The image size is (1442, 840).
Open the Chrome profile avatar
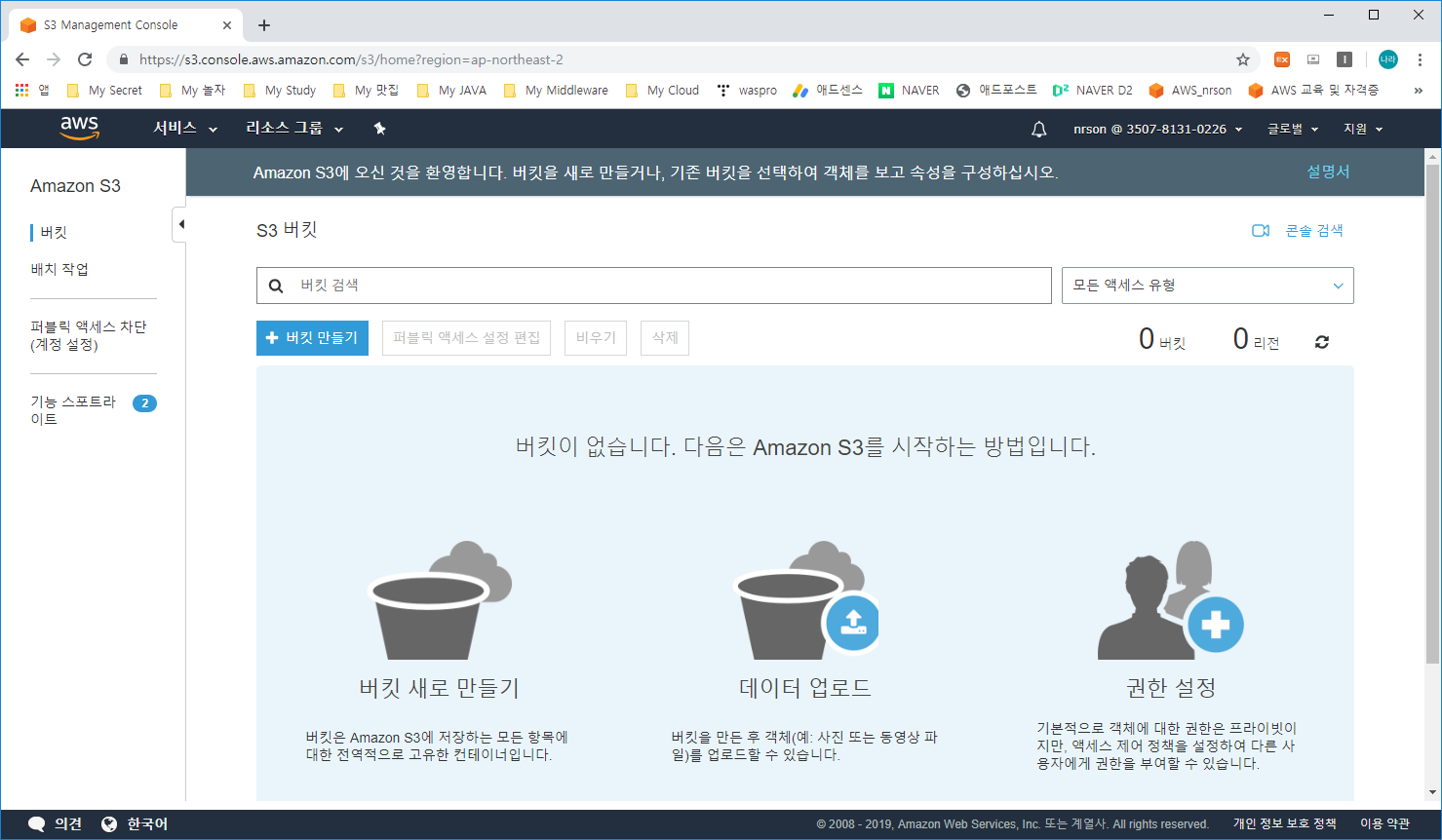point(1388,59)
